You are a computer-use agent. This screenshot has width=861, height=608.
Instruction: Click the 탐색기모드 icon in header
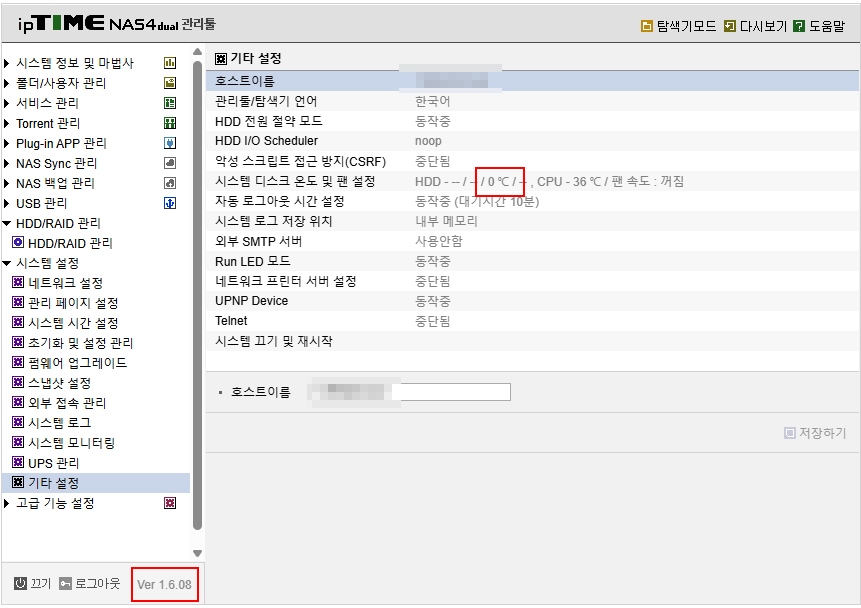tap(647, 26)
